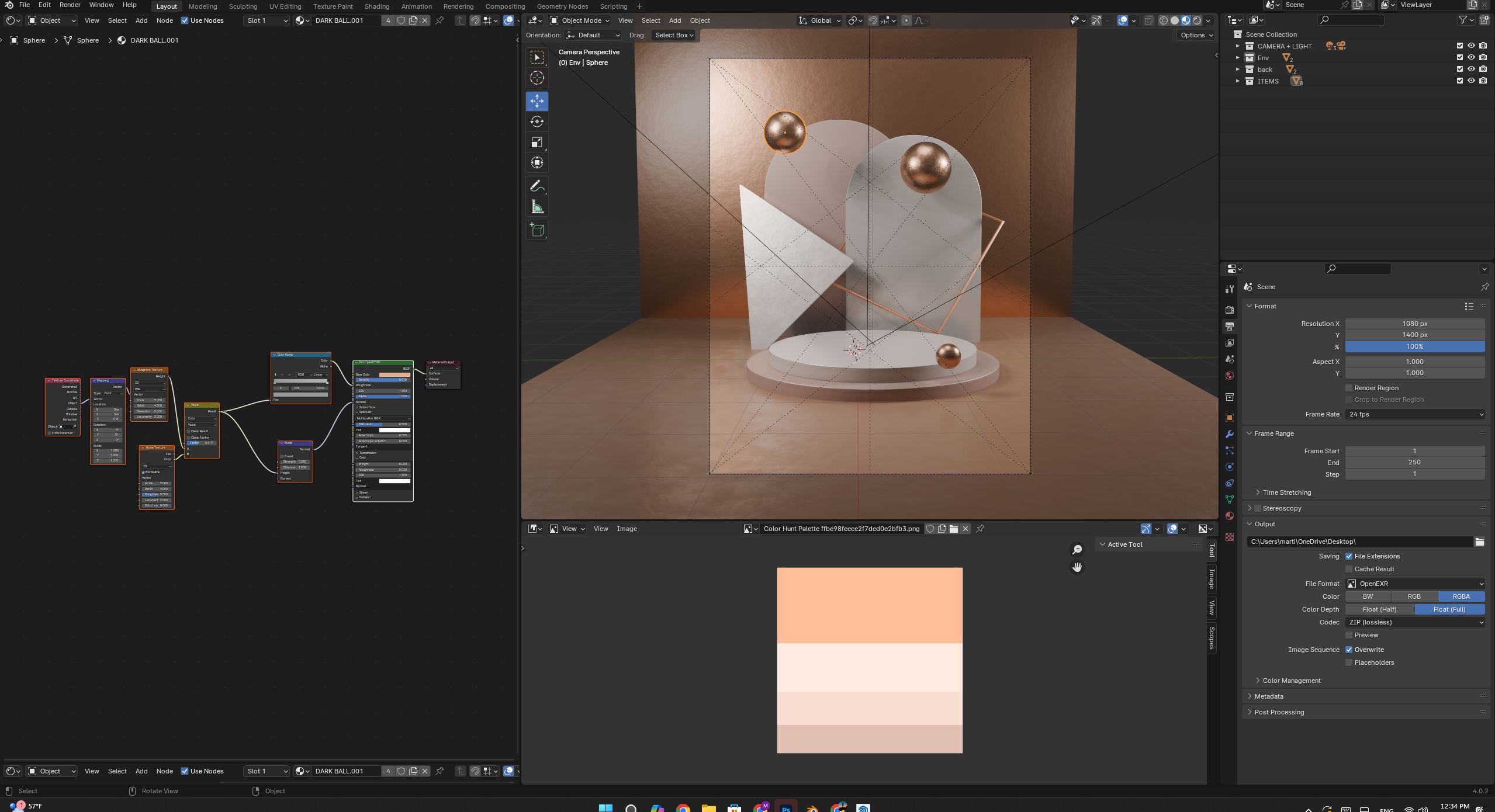
Task: Open the Shading workspace tab
Action: click(x=376, y=6)
